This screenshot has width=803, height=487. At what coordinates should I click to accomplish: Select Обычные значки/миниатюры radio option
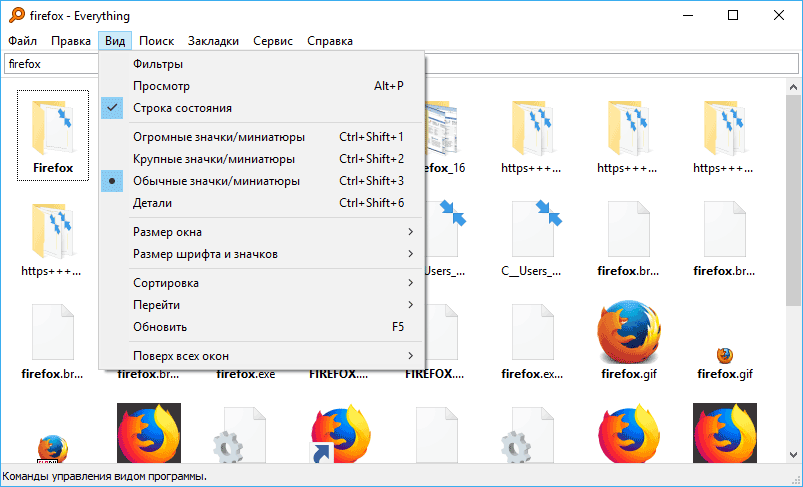pos(216,181)
